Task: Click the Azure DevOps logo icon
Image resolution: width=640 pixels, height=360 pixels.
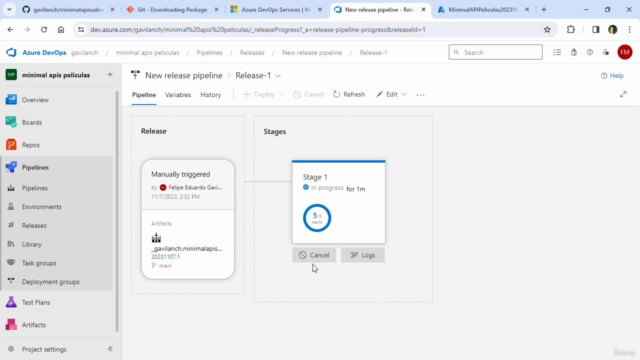Action: (11, 52)
